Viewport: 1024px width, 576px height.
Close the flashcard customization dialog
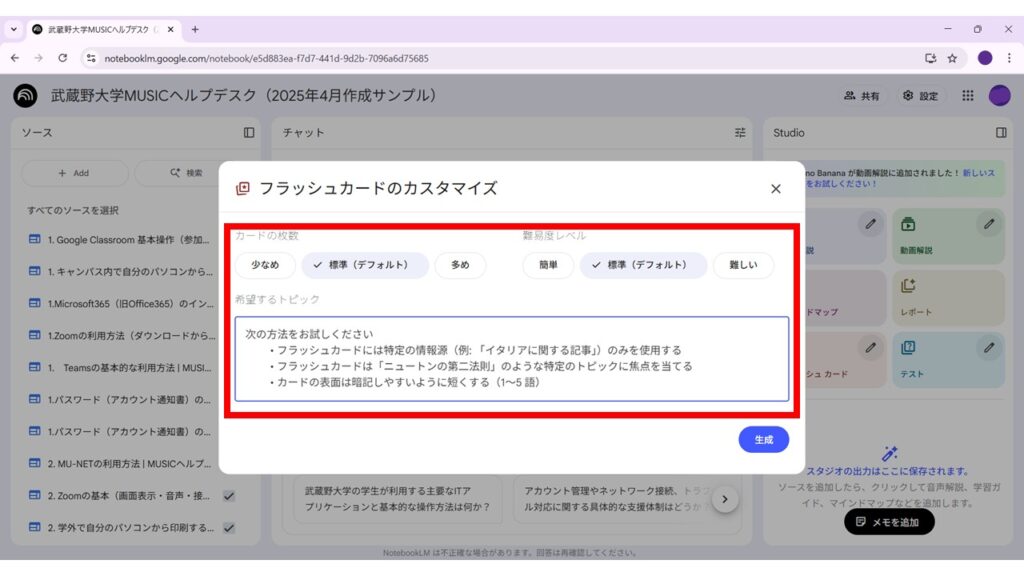point(775,188)
